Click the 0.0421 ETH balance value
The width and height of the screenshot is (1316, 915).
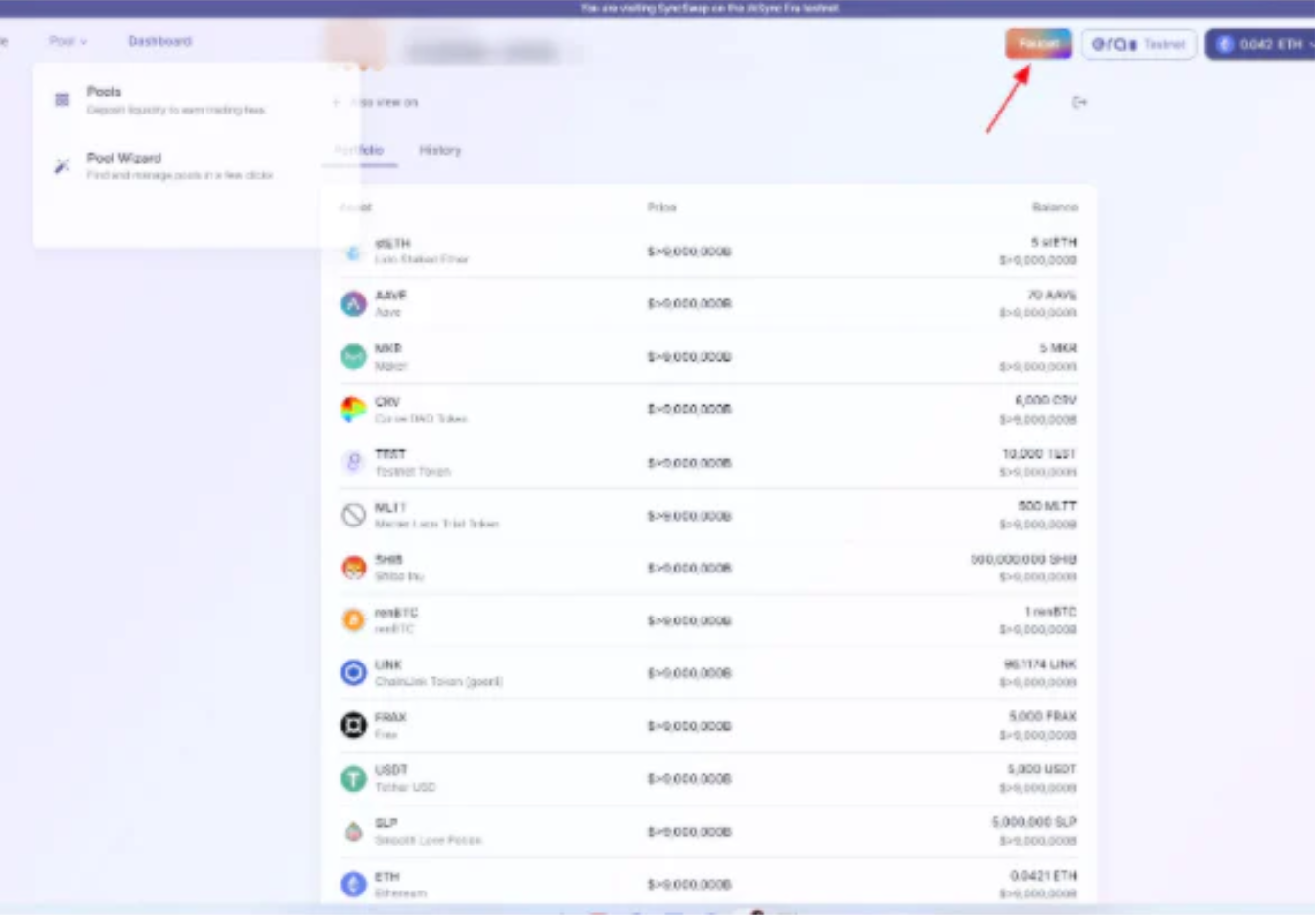coord(1043,876)
